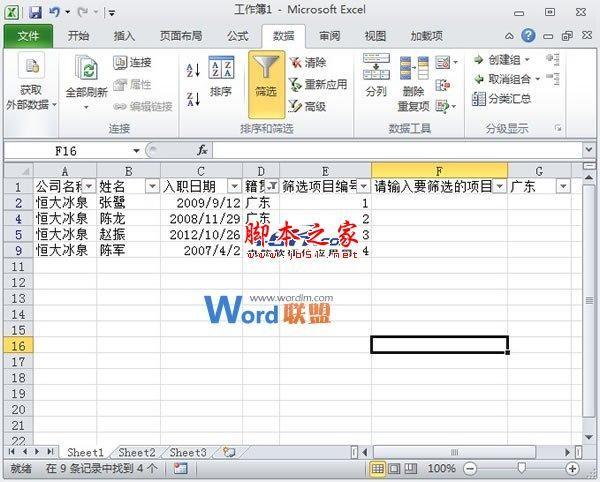Clear the filter (清除)
Screen dimensions: 600x482
point(308,62)
